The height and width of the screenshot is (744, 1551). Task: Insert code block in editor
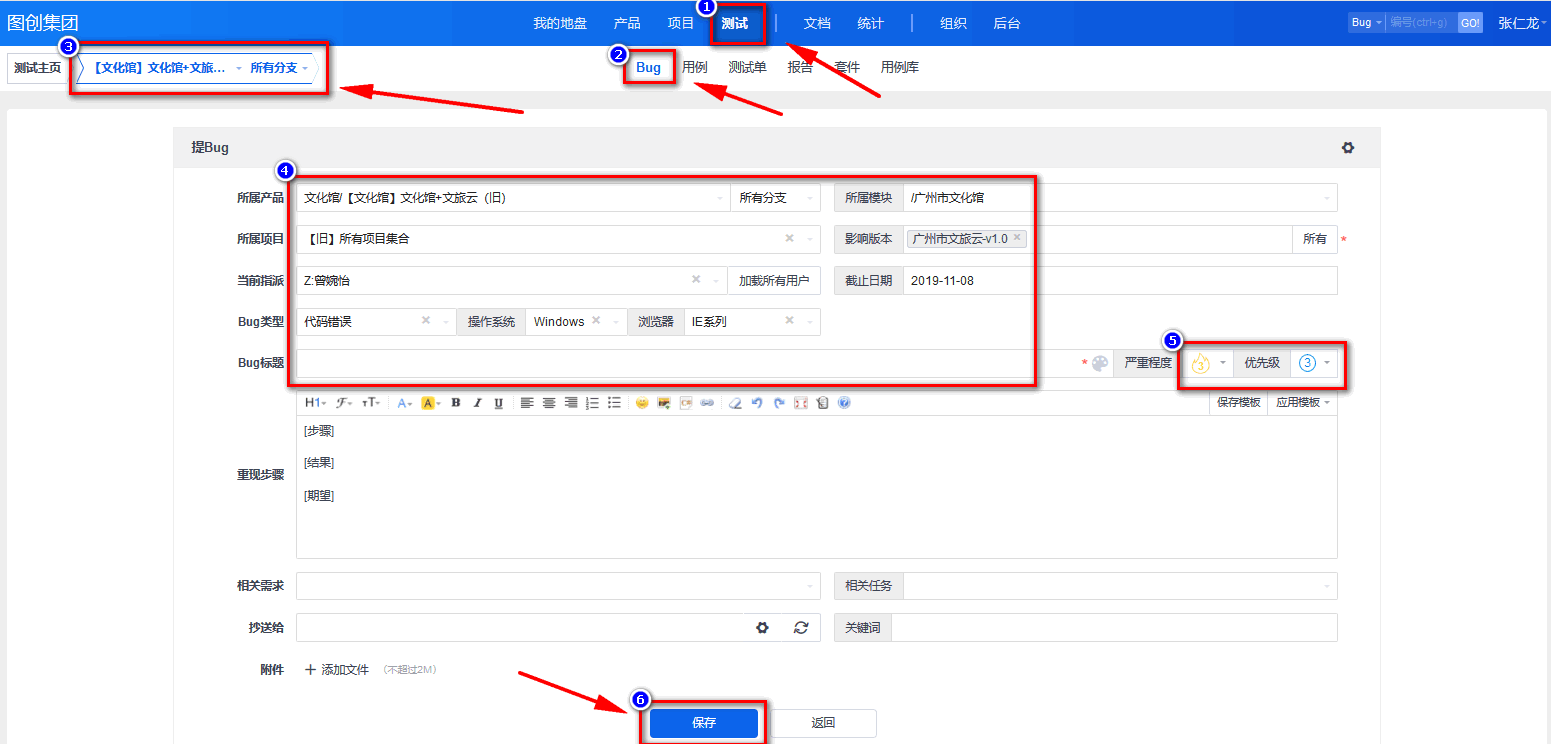[x=686, y=403]
